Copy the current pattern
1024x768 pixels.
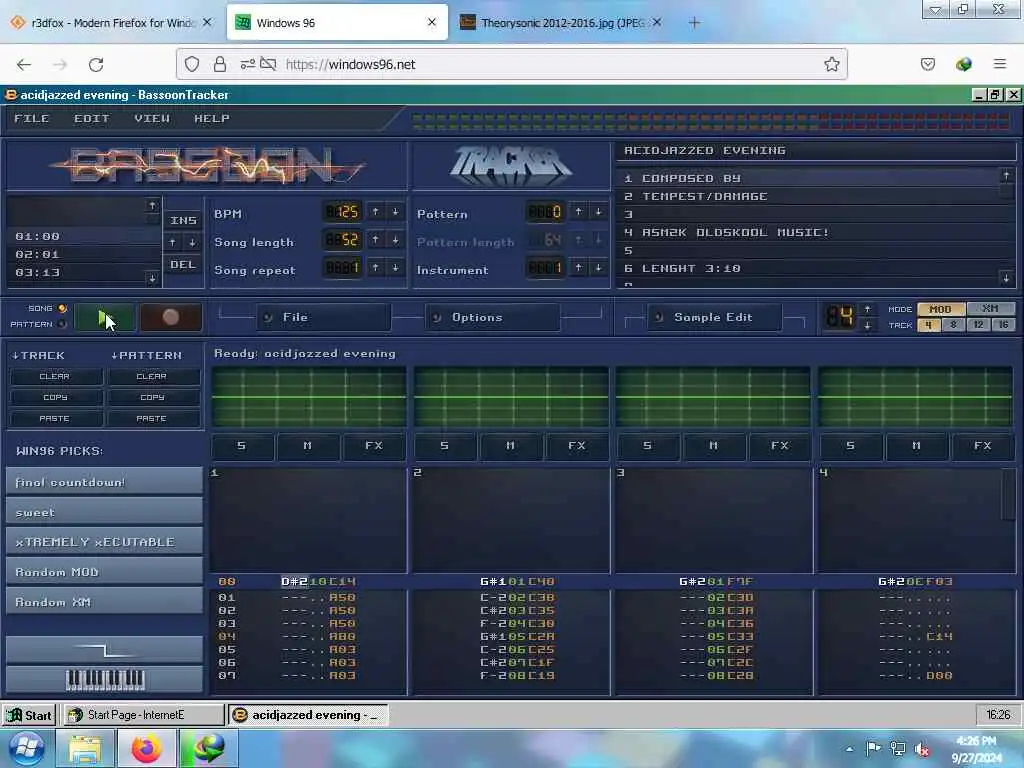(x=152, y=398)
